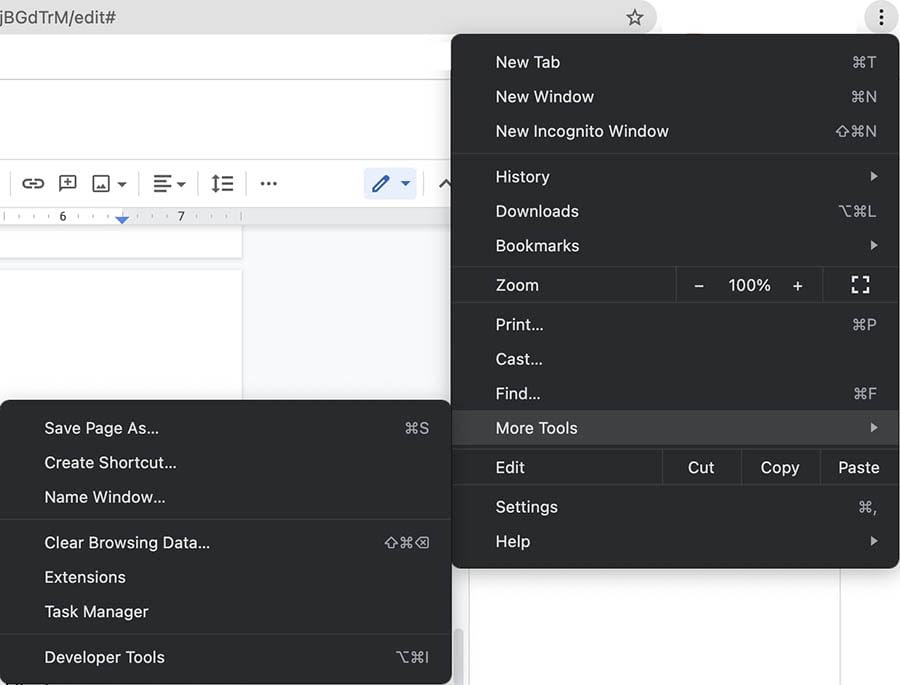This screenshot has height=685, width=900.
Task: Open the line spacing icon
Action: [x=222, y=184]
